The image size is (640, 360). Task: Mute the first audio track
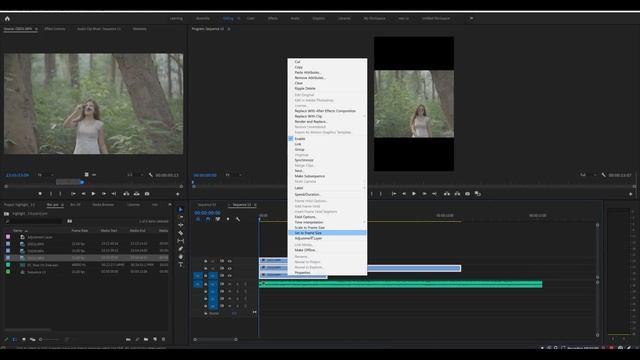pyautogui.click(x=230, y=284)
